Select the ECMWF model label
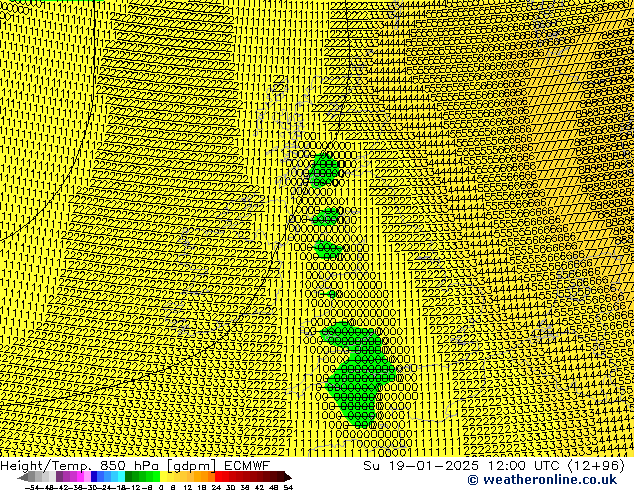This screenshot has height=490, width=634. point(248,465)
